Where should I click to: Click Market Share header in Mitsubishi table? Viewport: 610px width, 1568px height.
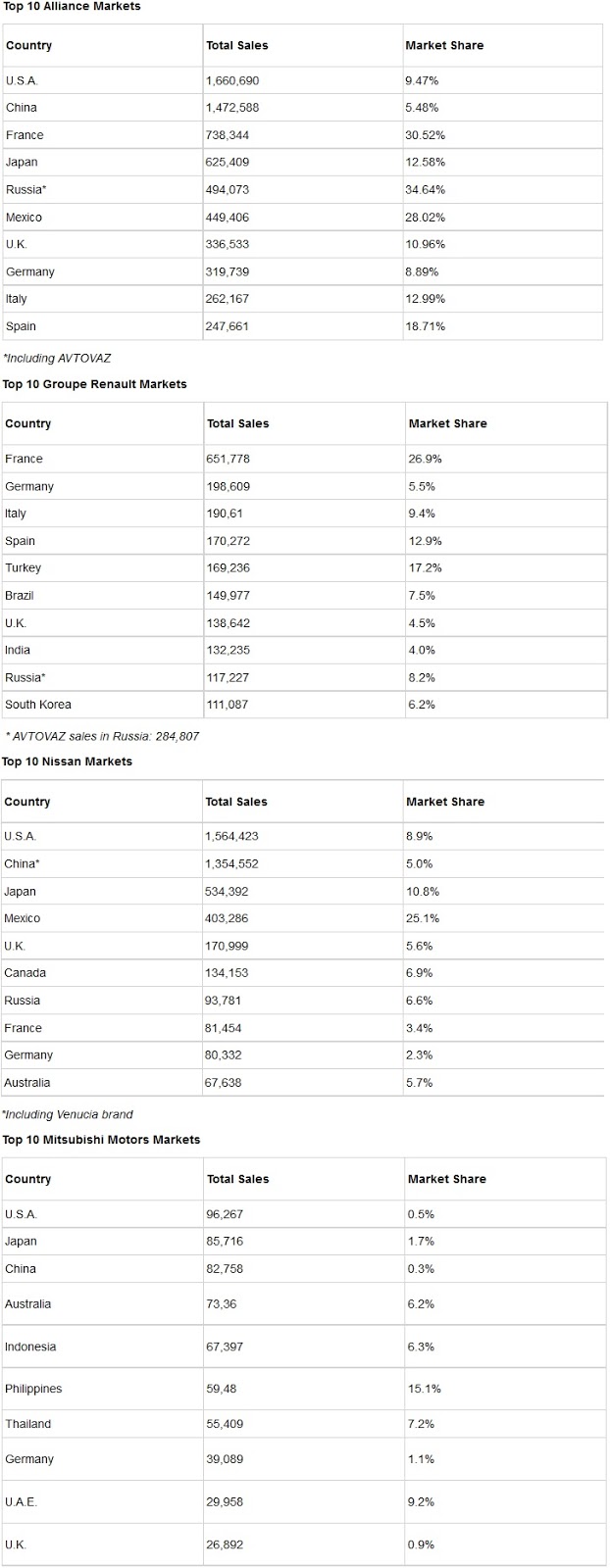click(x=447, y=1179)
